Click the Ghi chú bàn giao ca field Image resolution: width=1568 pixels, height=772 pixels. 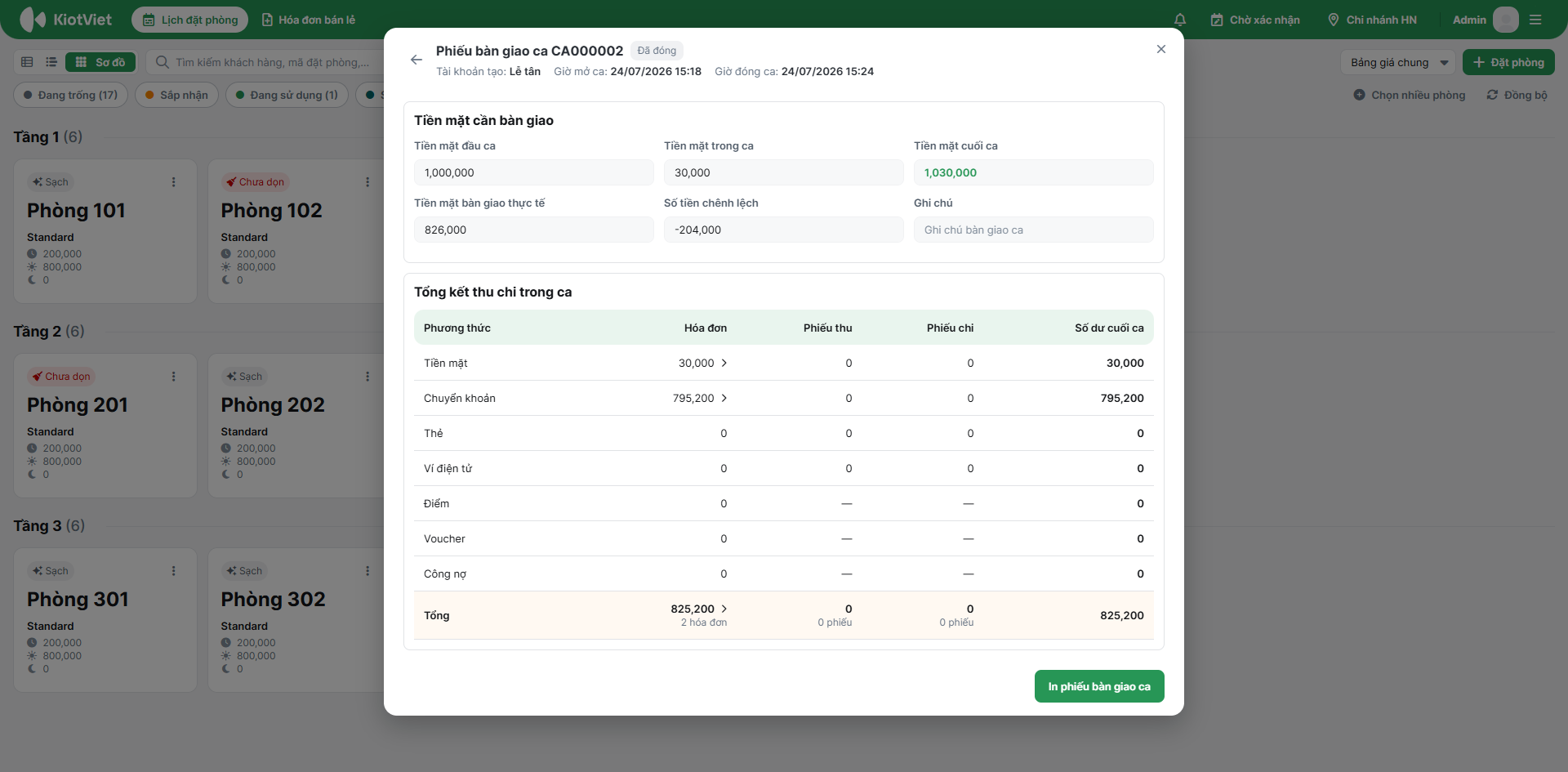tap(1034, 230)
